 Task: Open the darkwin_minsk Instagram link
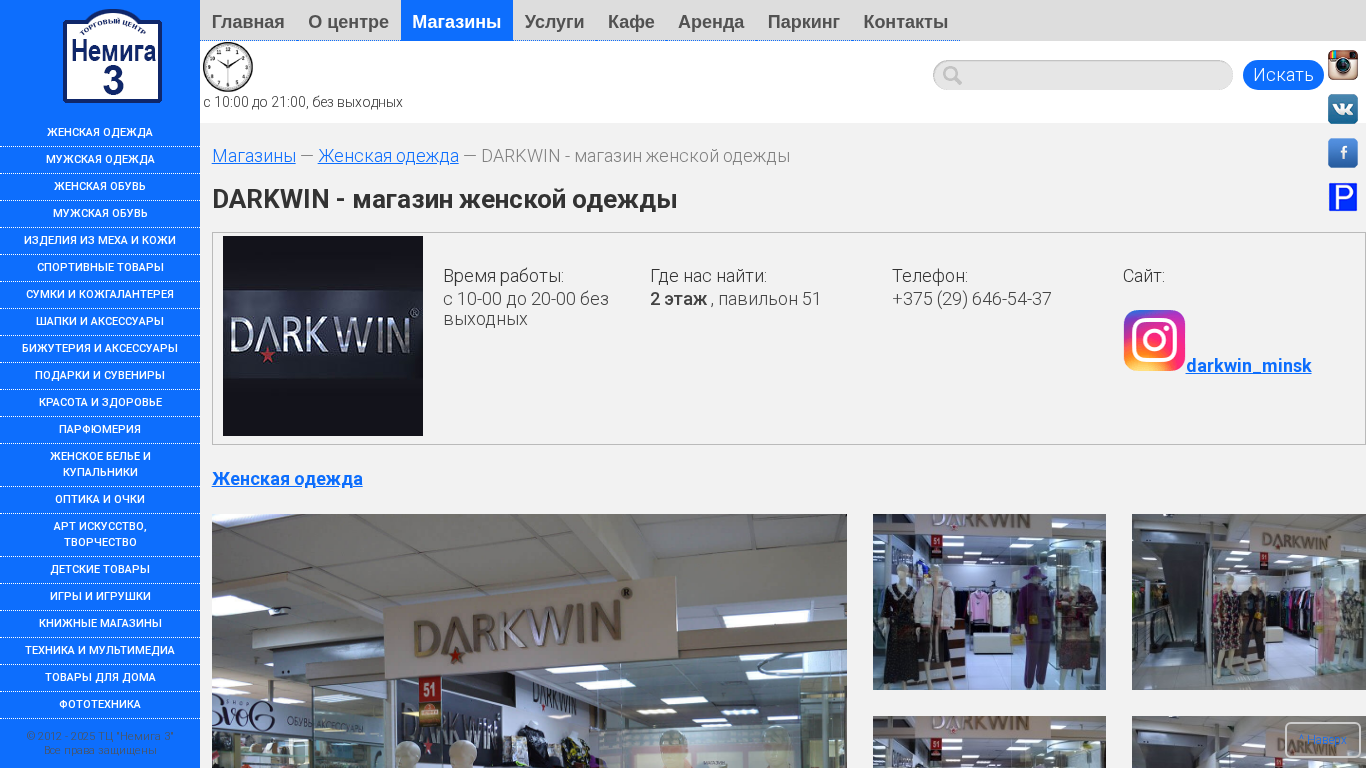(x=1249, y=366)
